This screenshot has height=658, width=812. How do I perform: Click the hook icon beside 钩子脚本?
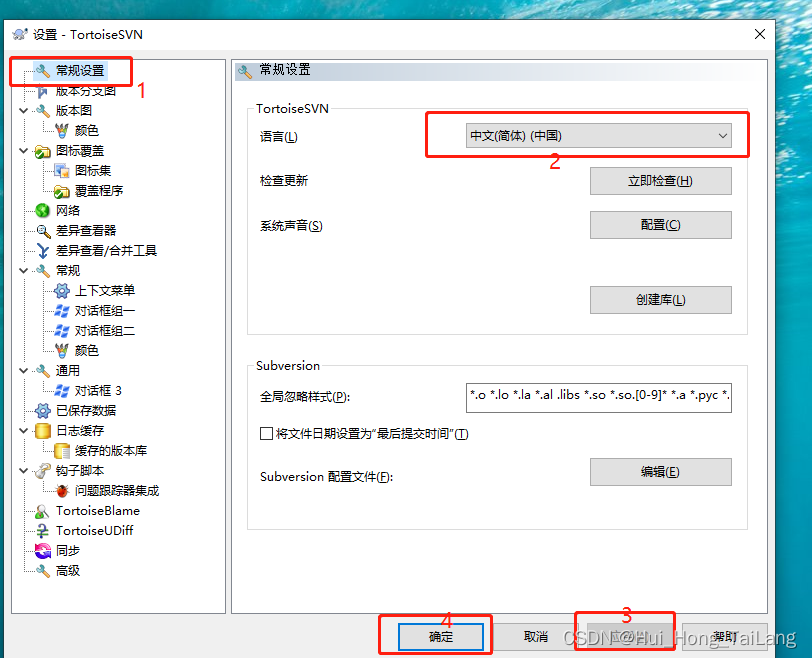(42, 471)
